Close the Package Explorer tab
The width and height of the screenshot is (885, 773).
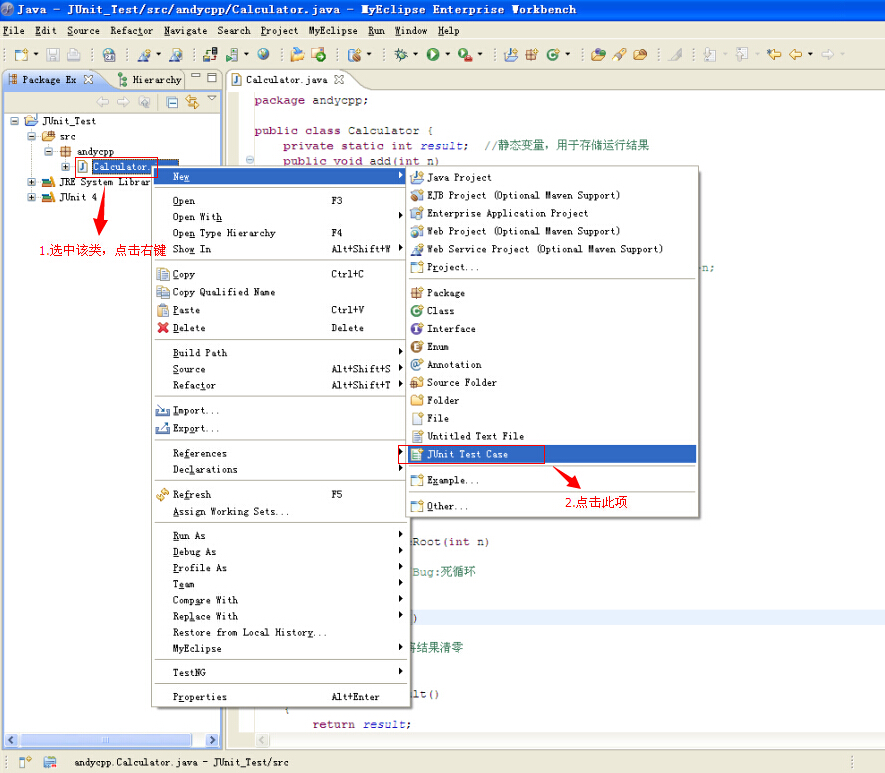tap(89, 80)
